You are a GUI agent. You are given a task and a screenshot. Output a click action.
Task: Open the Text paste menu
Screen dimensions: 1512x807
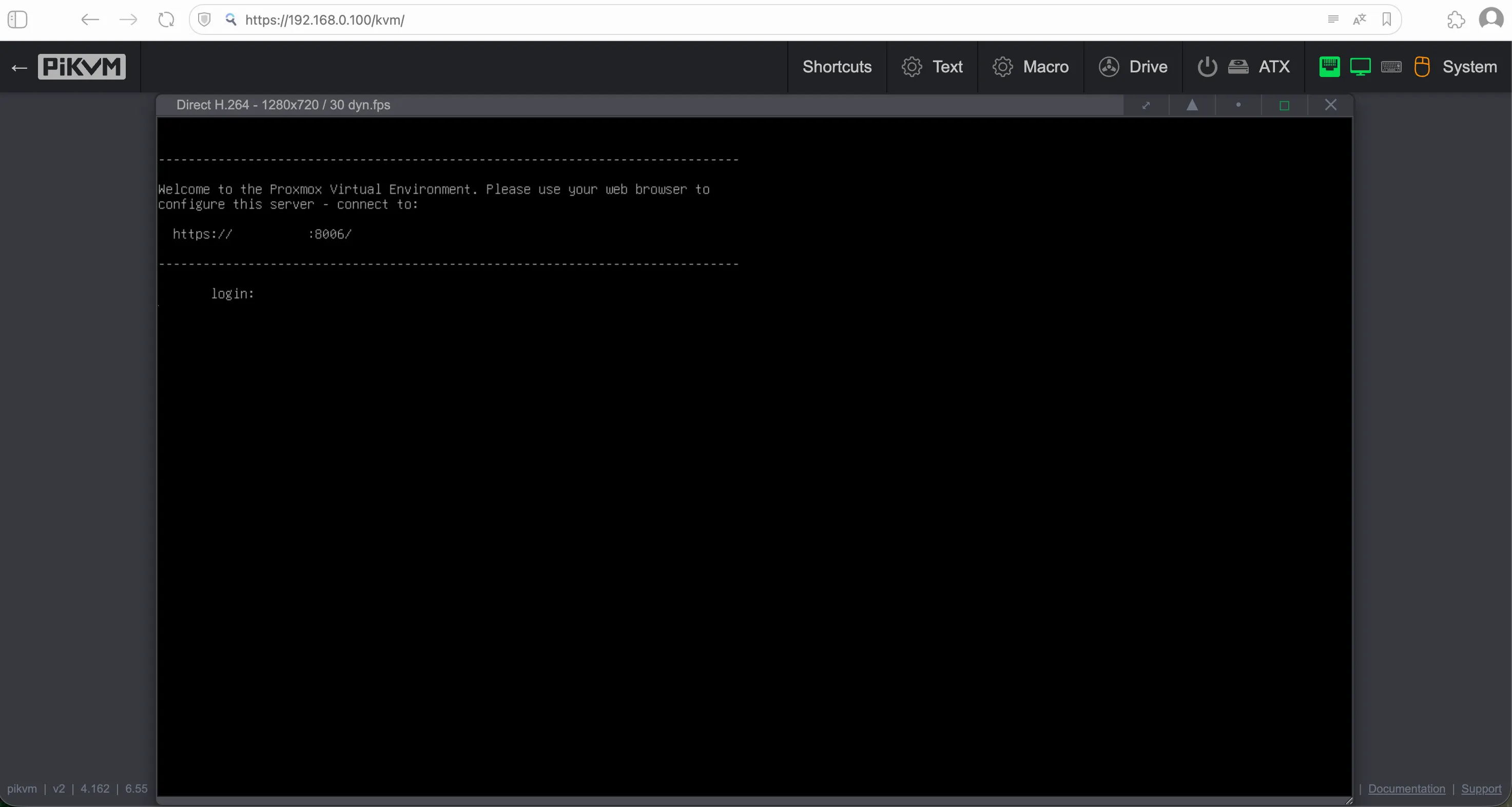[x=932, y=67]
